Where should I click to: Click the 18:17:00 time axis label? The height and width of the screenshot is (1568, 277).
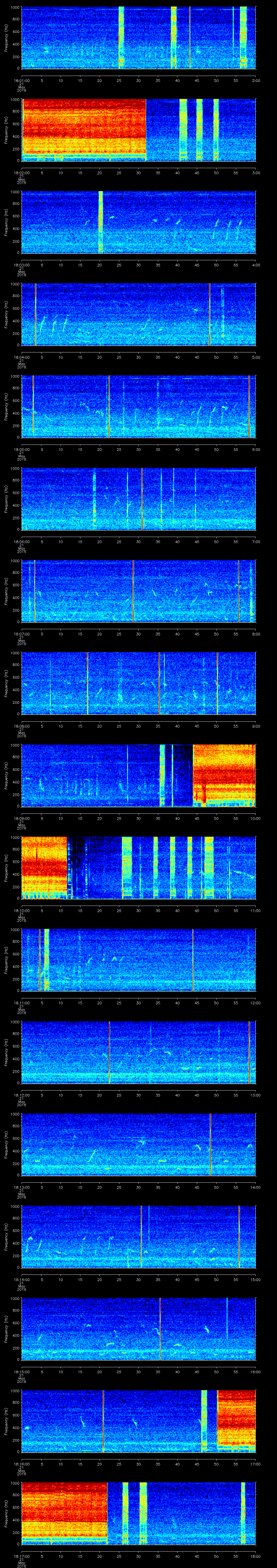22,1556
